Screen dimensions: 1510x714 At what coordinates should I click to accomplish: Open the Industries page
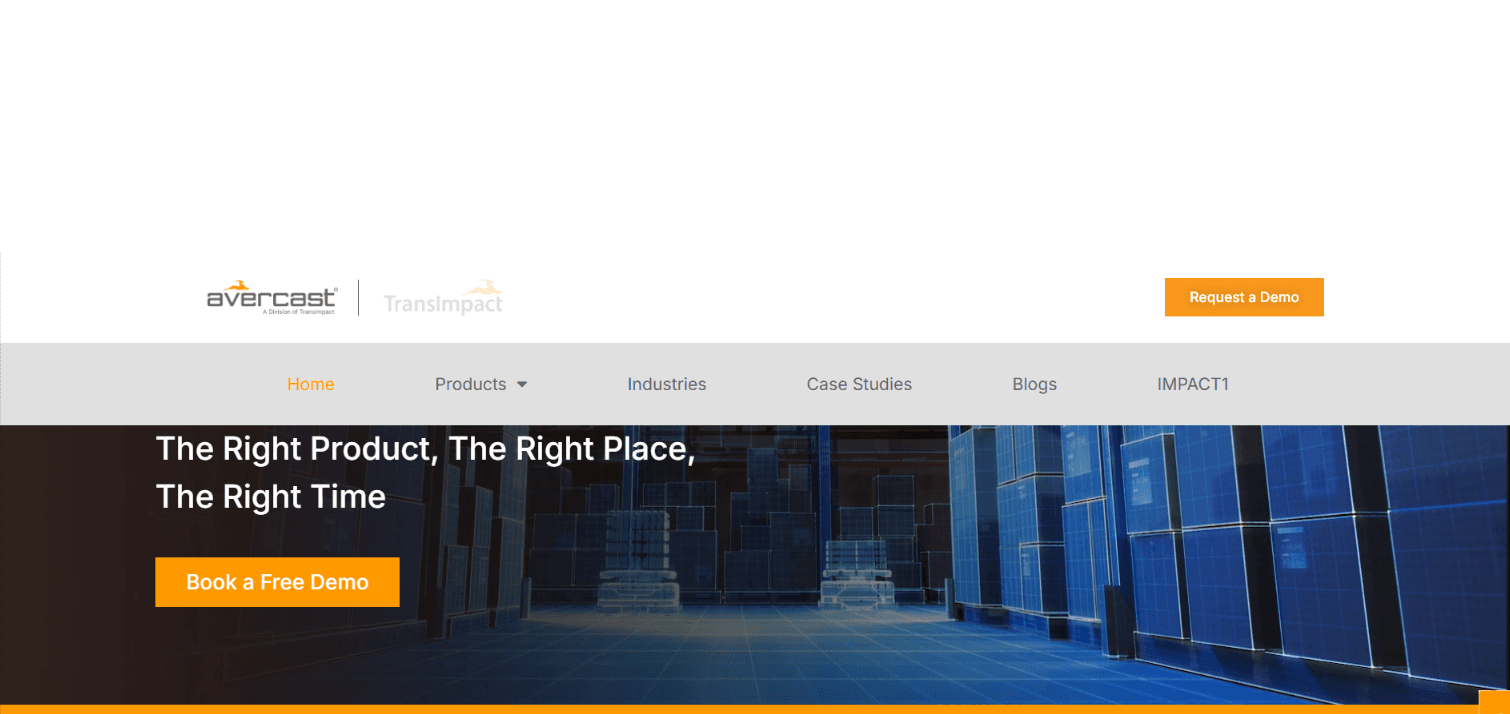tap(667, 384)
